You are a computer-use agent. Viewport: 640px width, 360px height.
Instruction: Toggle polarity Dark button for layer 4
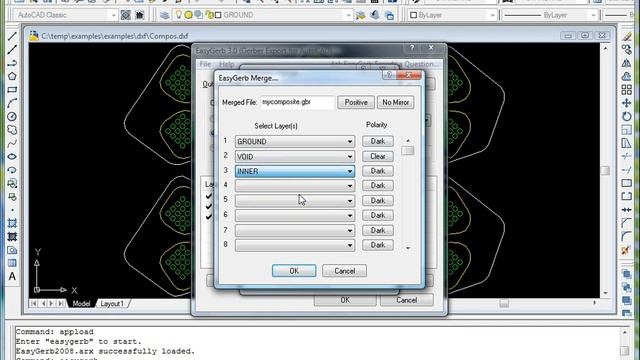point(378,185)
